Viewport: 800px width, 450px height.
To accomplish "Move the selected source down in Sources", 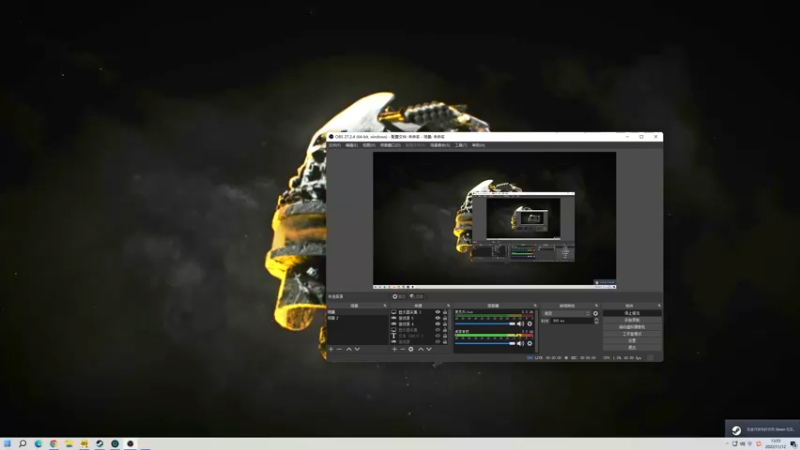I will [429, 349].
